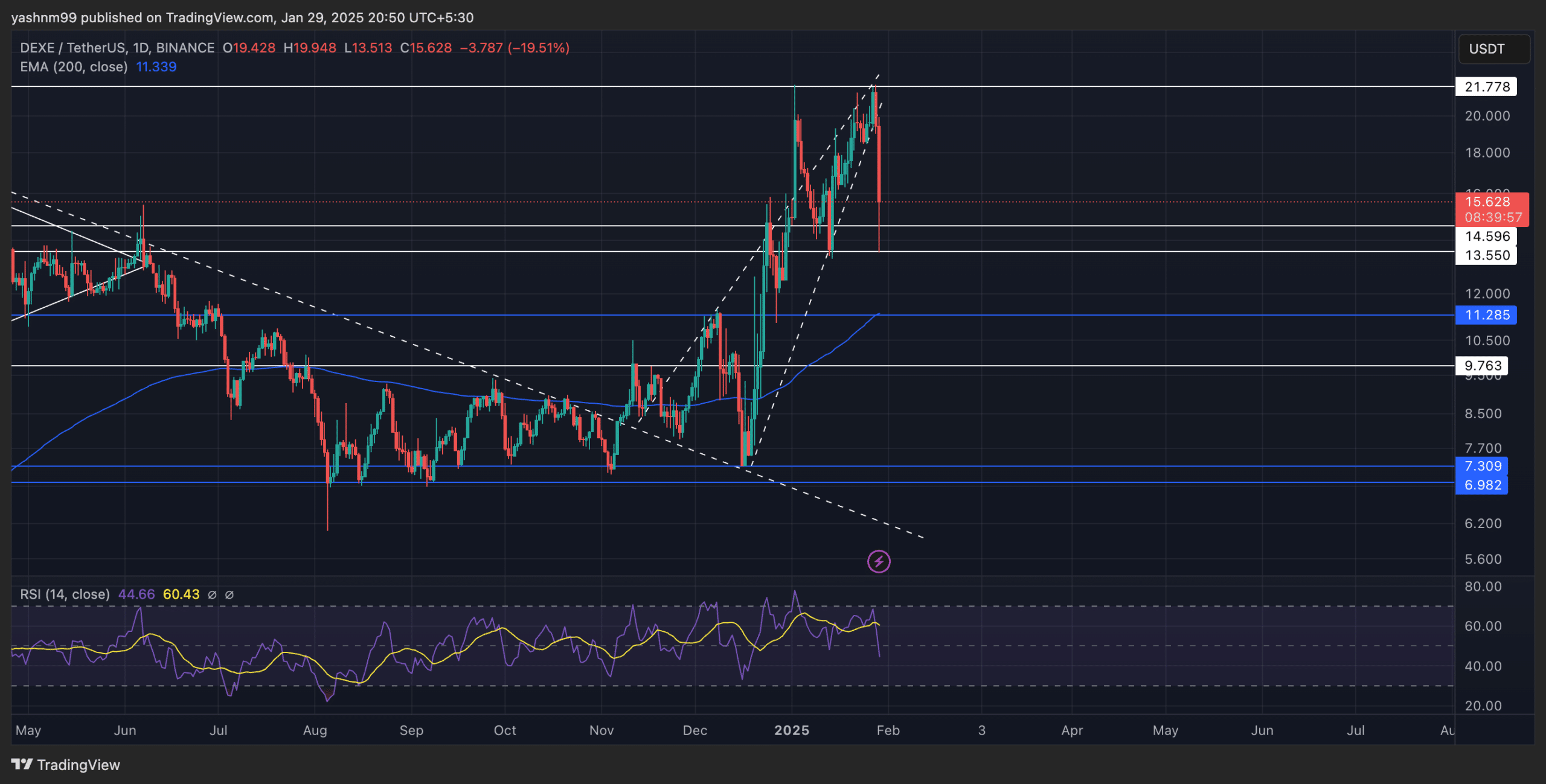This screenshot has height=784, width=1546.
Task: Click the white 9.763 price level tag
Action: click(1482, 366)
